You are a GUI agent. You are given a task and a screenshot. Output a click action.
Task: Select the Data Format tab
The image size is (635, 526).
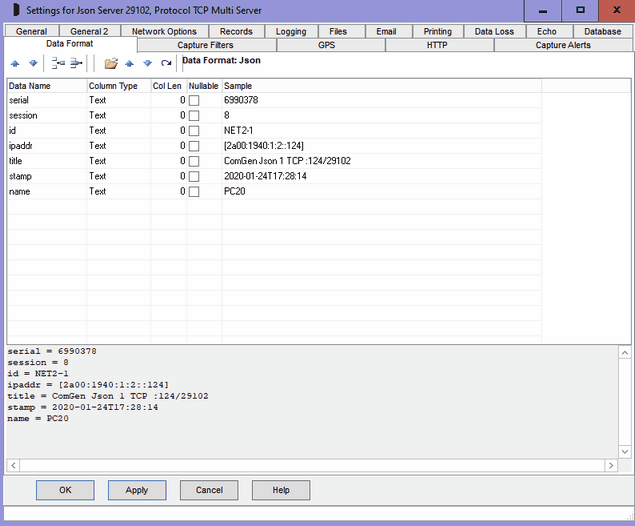tap(70, 44)
